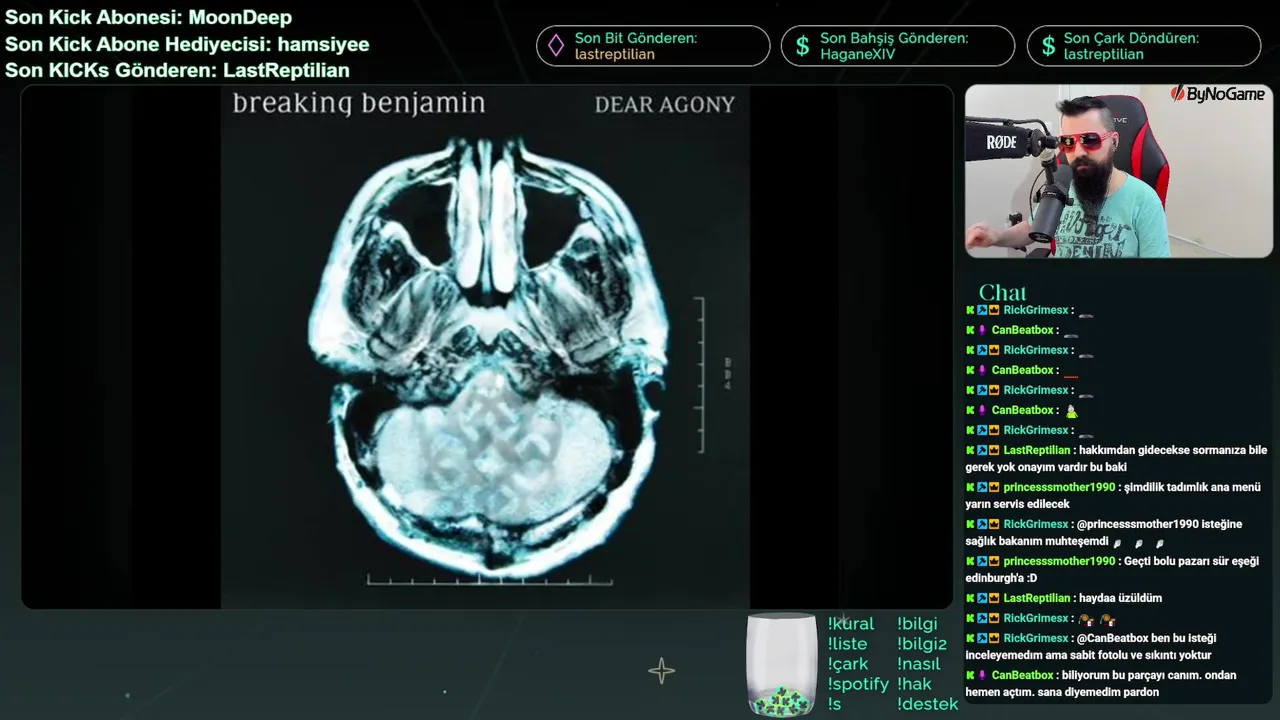Screen dimensions: 1280x720
Task: Click the Son Bahşiş Gönderen widget pill
Action: (x=898, y=46)
